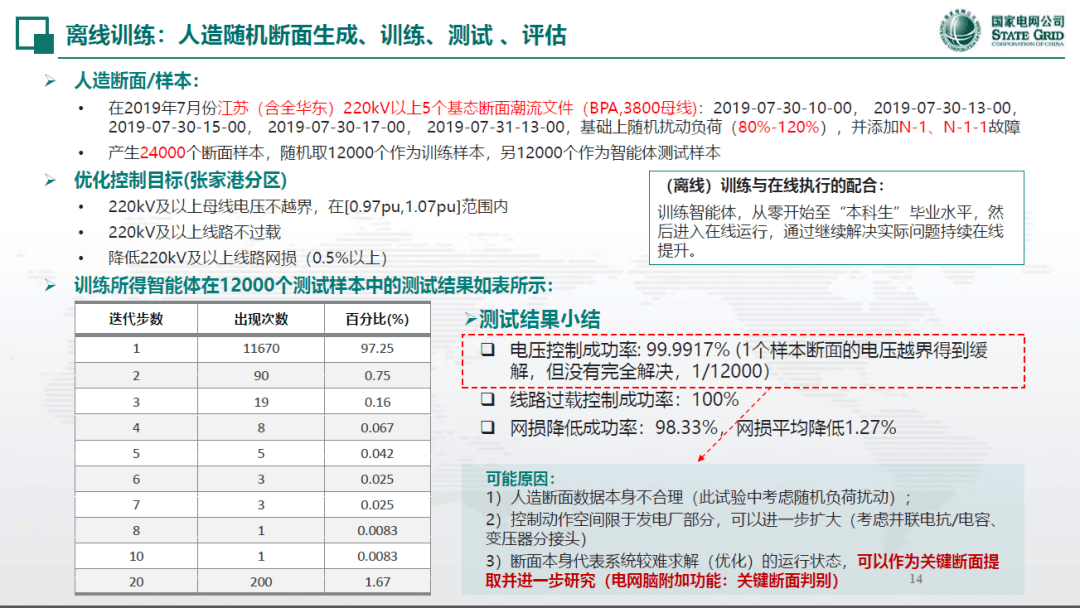Image resolution: width=1080 pixels, height=608 pixels.
Task: Click the line 1) 人造断面数据本身不合理
Action: point(698,497)
